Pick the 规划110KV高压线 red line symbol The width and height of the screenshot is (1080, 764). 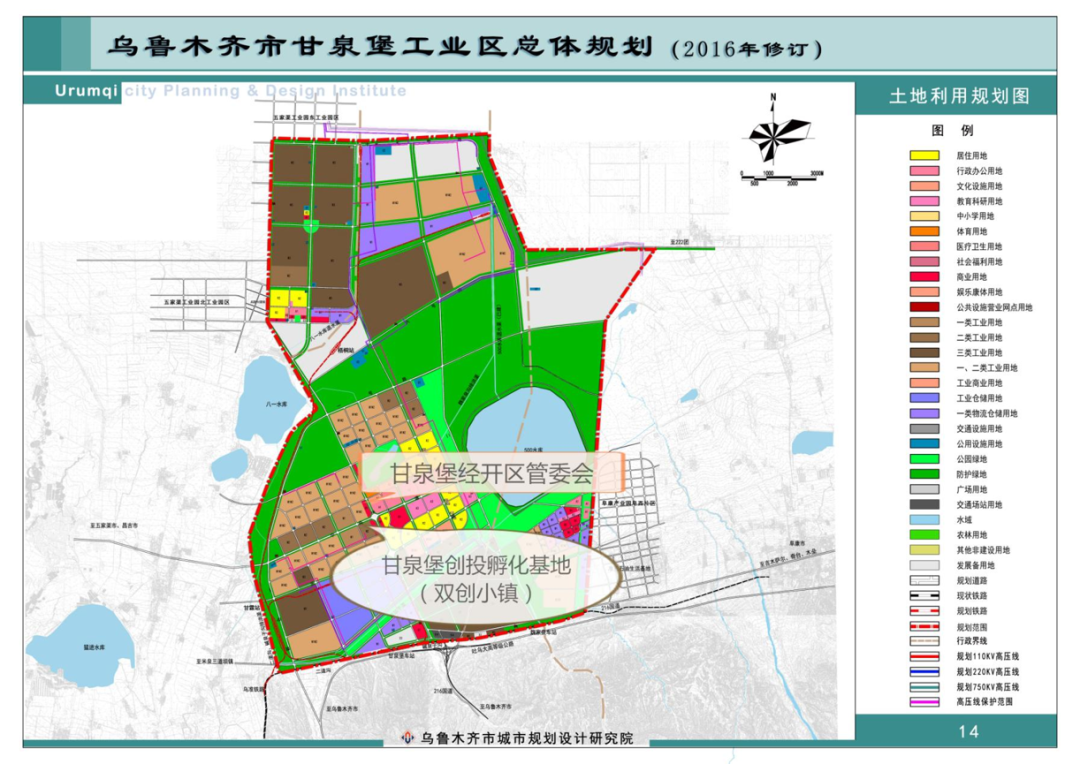click(924, 657)
